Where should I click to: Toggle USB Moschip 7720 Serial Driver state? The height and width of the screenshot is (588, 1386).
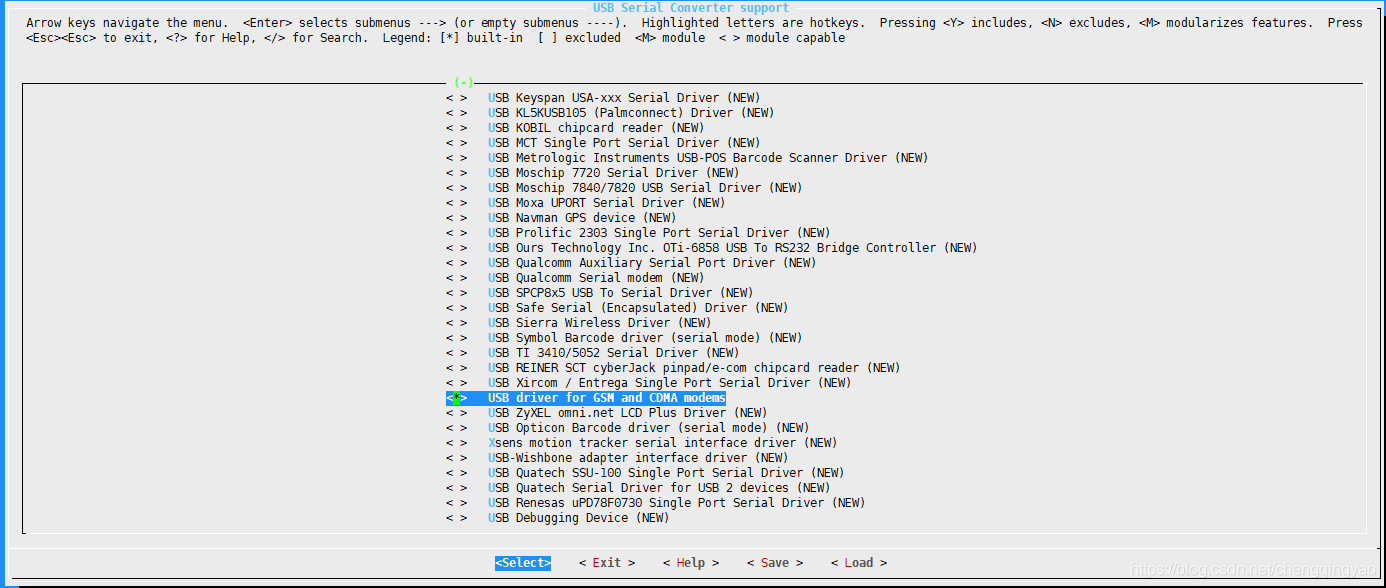(456, 173)
